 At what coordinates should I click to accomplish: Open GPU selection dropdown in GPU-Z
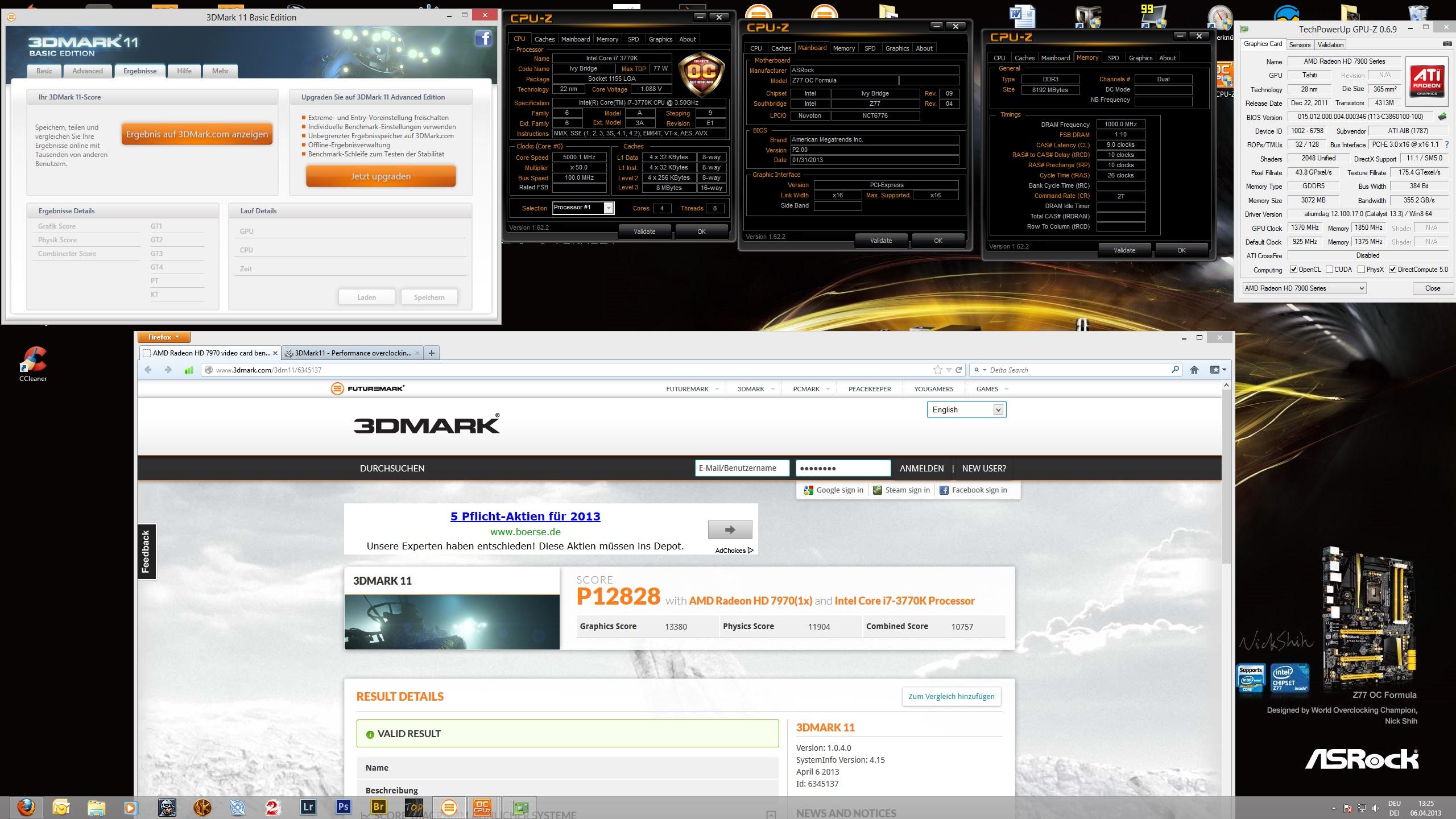click(1304, 288)
